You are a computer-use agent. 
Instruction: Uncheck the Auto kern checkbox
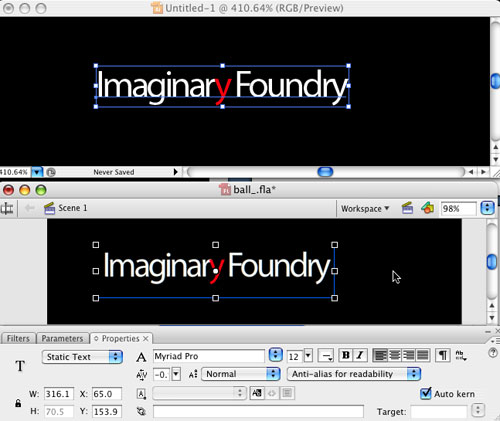[426, 393]
